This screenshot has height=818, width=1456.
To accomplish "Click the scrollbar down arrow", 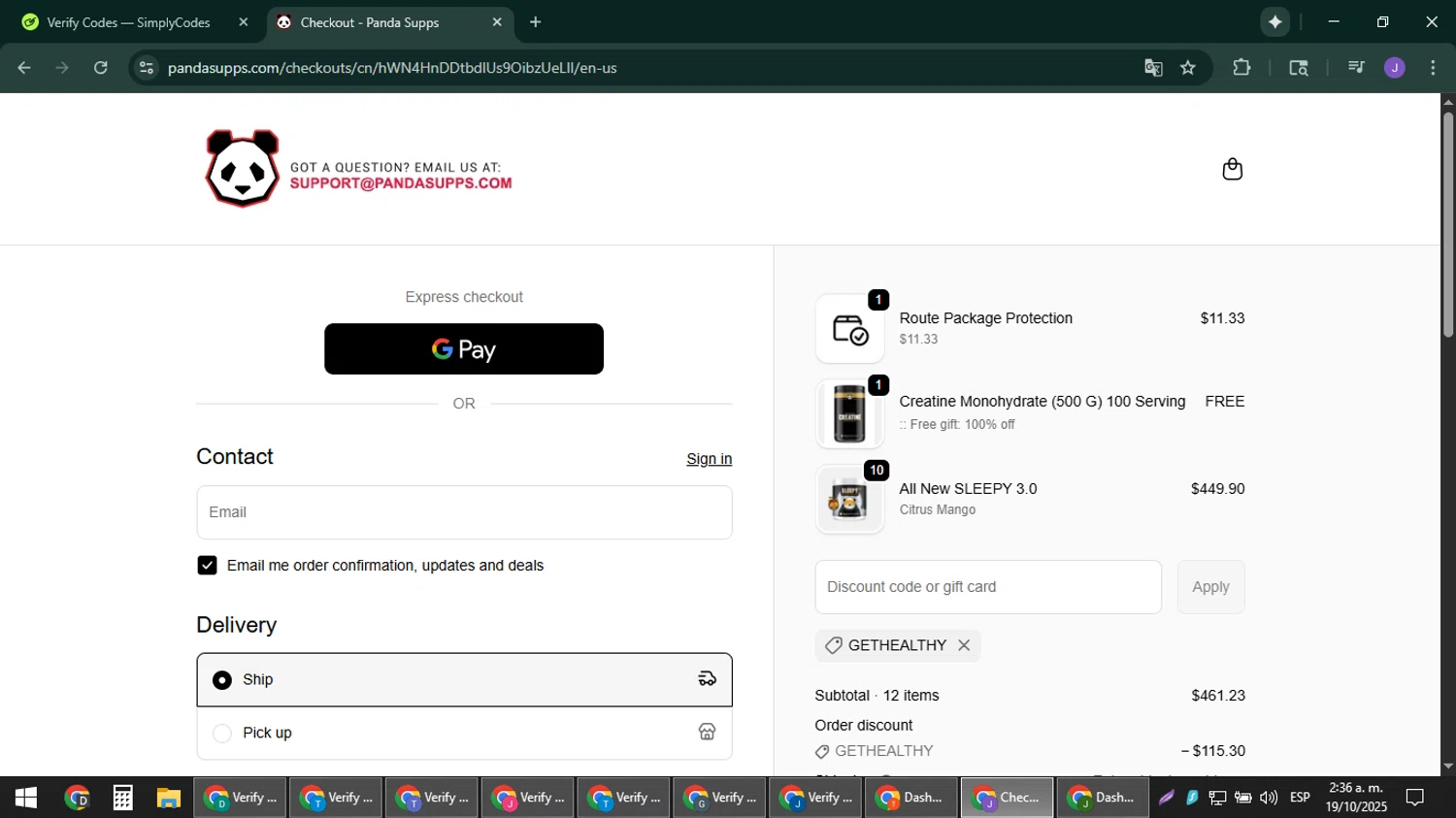I will click(x=1447, y=767).
